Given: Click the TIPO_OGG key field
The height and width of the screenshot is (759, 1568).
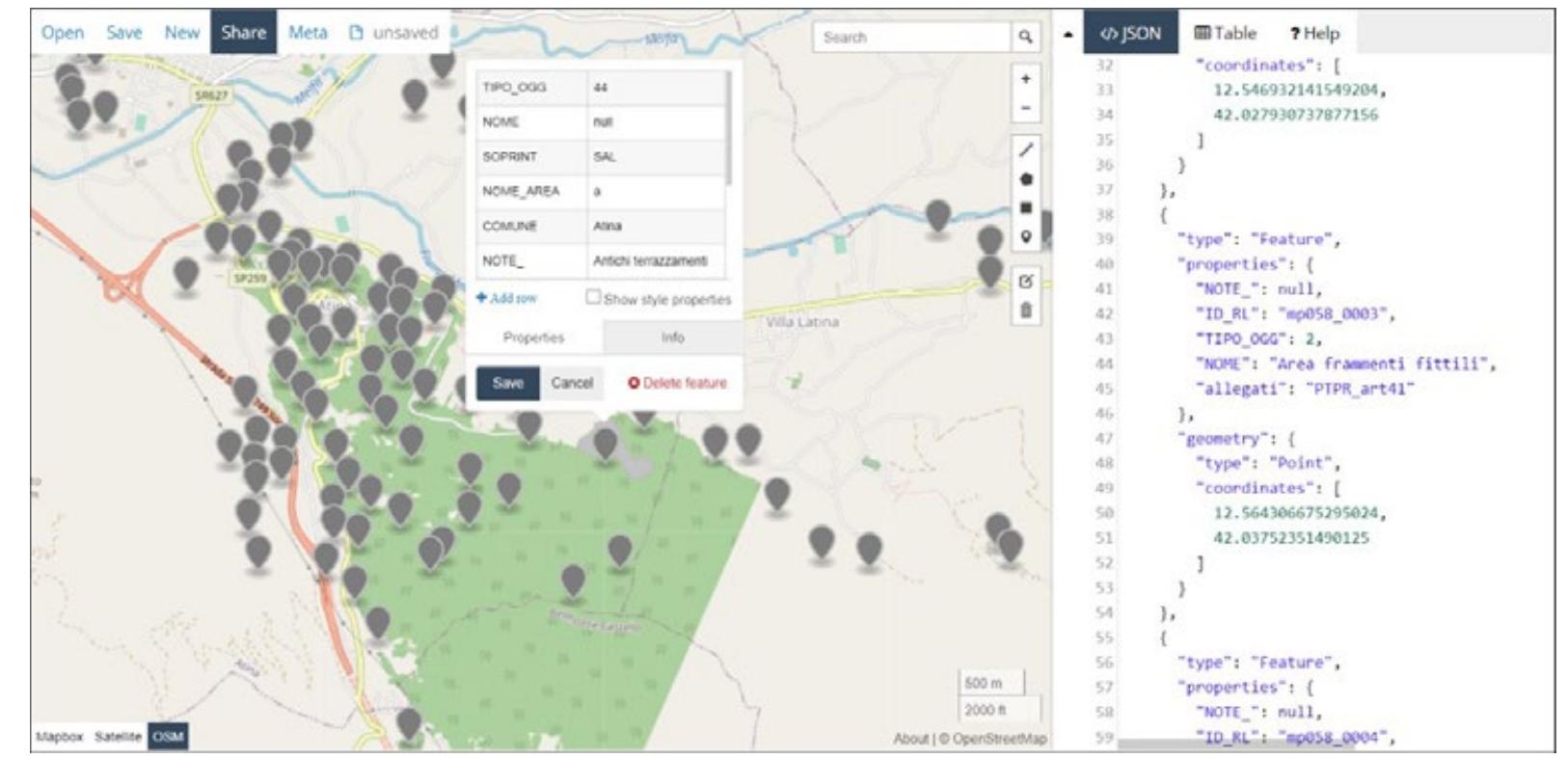Looking at the screenshot, I should click(x=531, y=88).
